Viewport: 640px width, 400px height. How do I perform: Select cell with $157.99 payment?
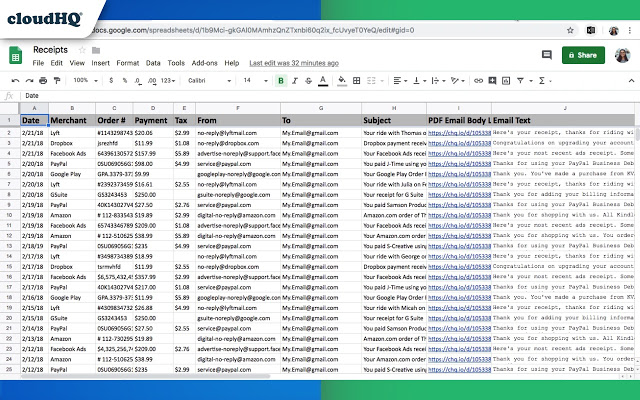click(x=153, y=153)
